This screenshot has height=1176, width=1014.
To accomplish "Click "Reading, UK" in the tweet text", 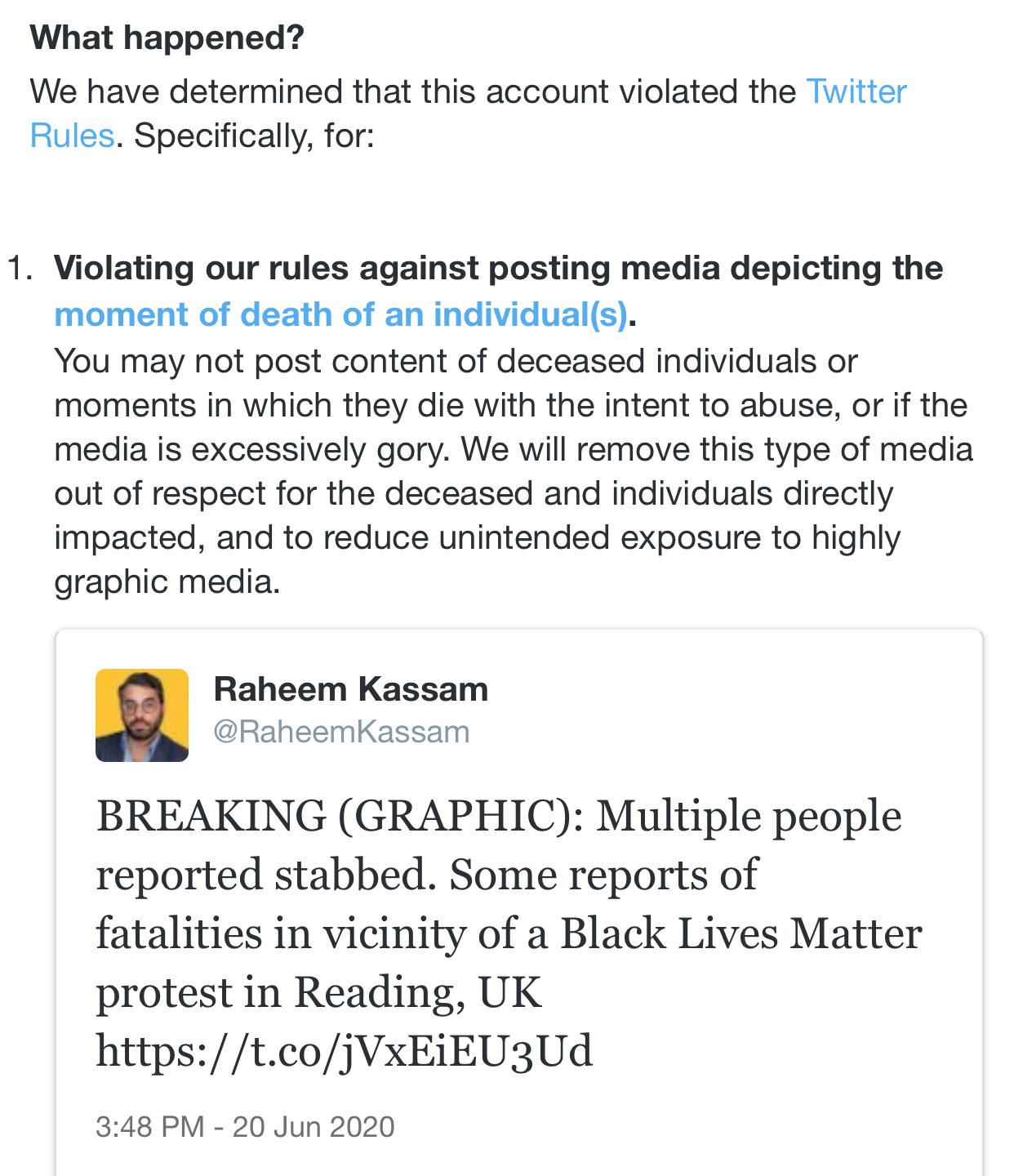I will click(x=418, y=992).
